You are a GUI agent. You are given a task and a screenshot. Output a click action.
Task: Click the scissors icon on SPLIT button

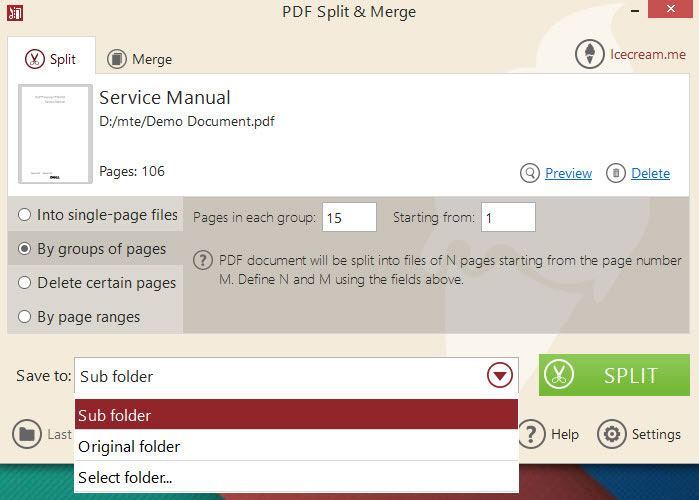coord(559,375)
